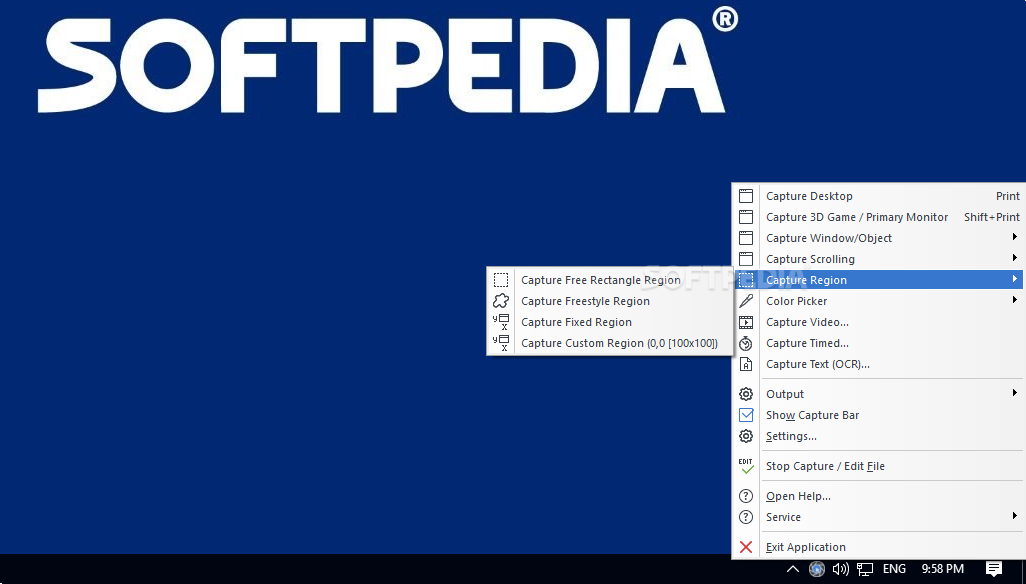
Task: Click the Capture Text OCR document icon
Action: [x=746, y=364]
